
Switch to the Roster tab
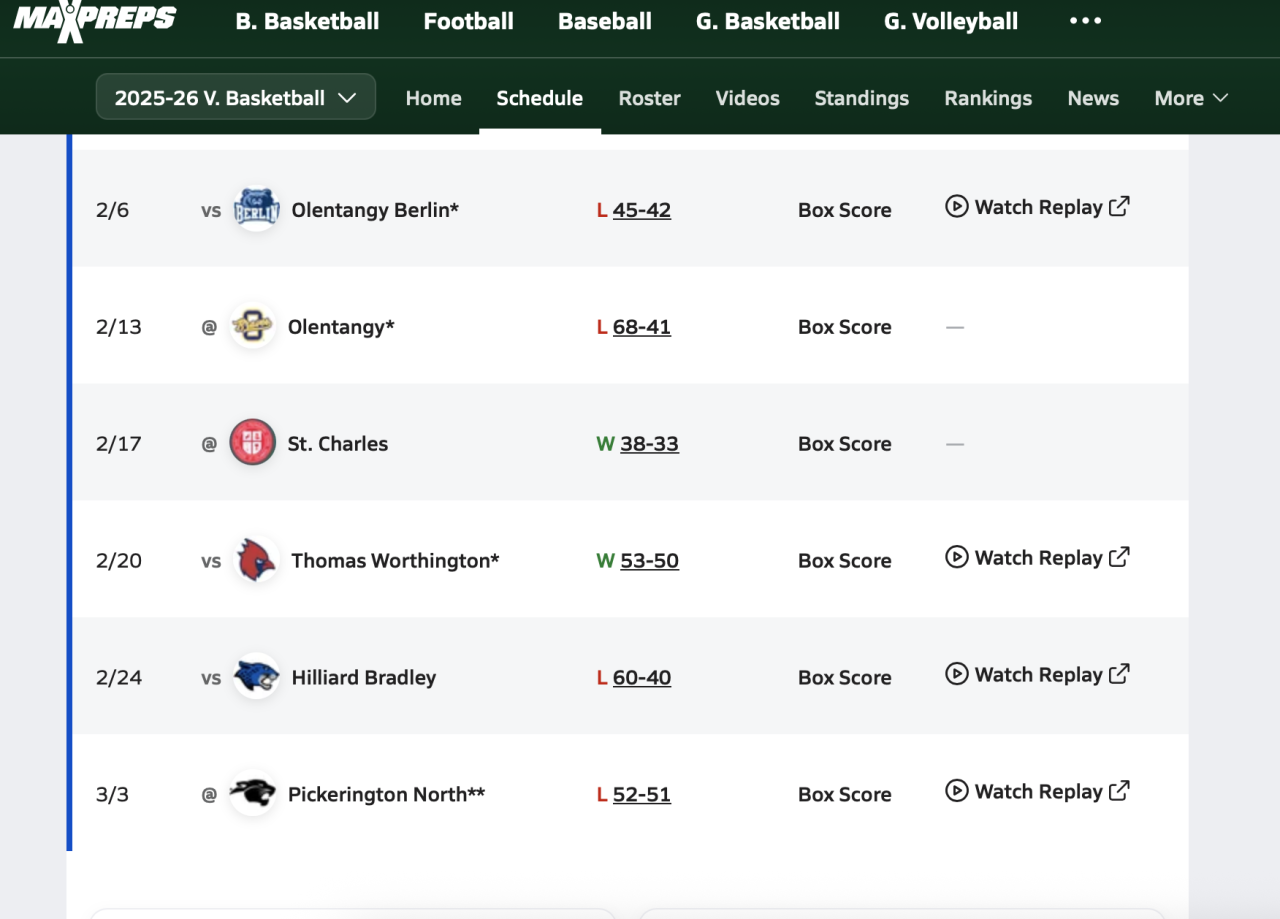[x=649, y=98]
